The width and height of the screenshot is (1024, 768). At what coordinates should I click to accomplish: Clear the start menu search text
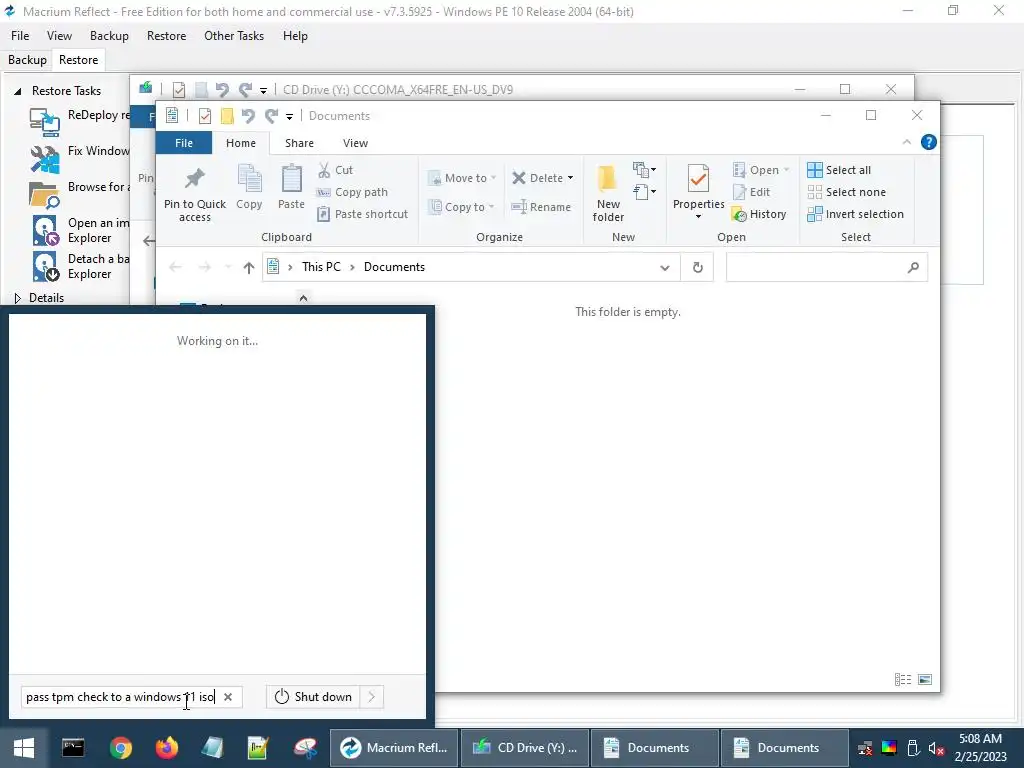[228, 697]
